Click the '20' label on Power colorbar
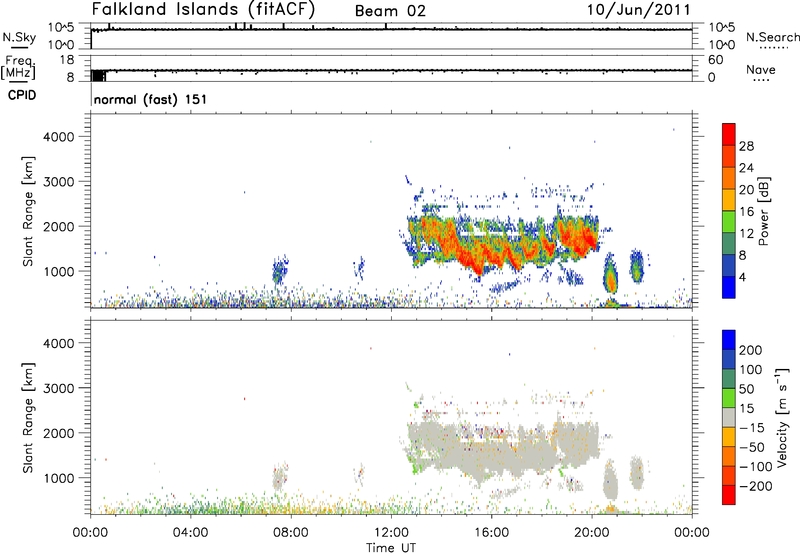The width and height of the screenshot is (800, 554). tap(746, 190)
